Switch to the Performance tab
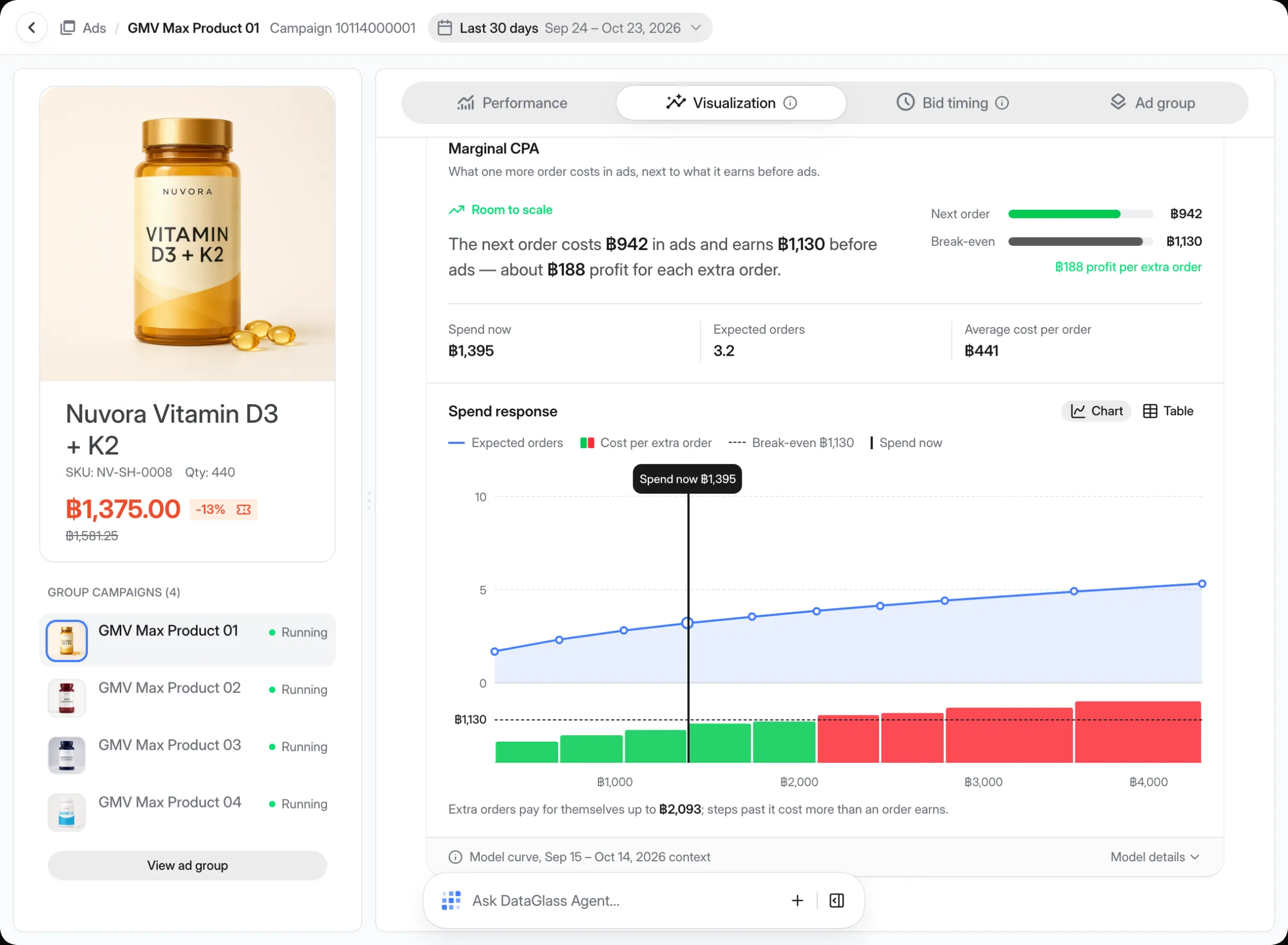This screenshot has height=945, width=1288. pyautogui.click(x=512, y=103)
